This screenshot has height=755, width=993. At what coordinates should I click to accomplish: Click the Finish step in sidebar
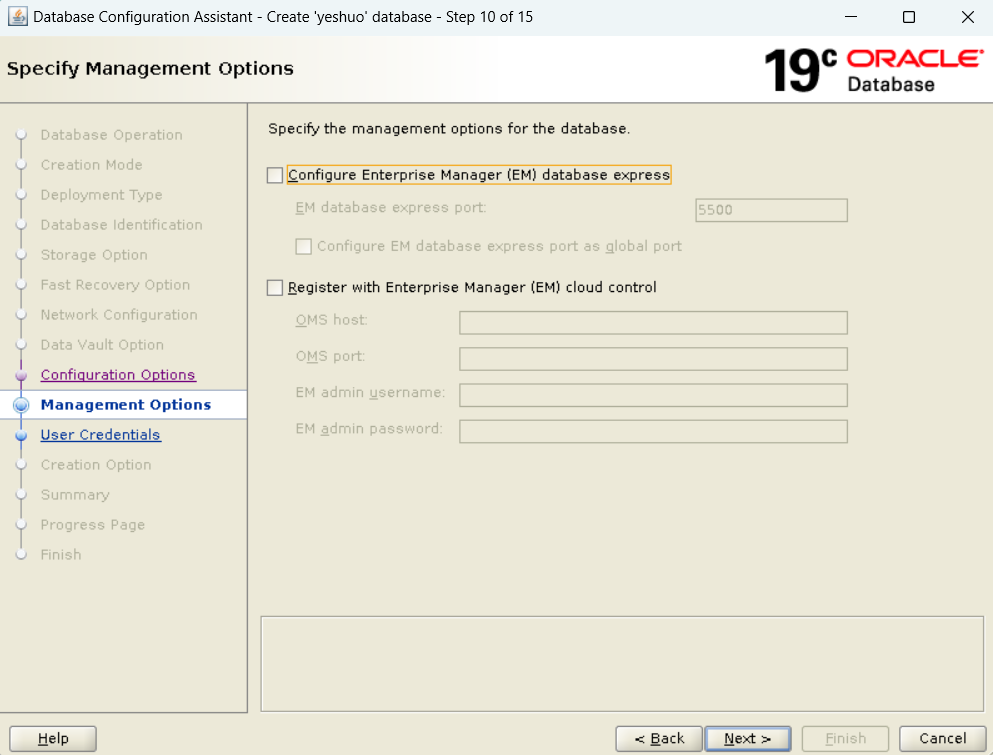tap(61, 555)
